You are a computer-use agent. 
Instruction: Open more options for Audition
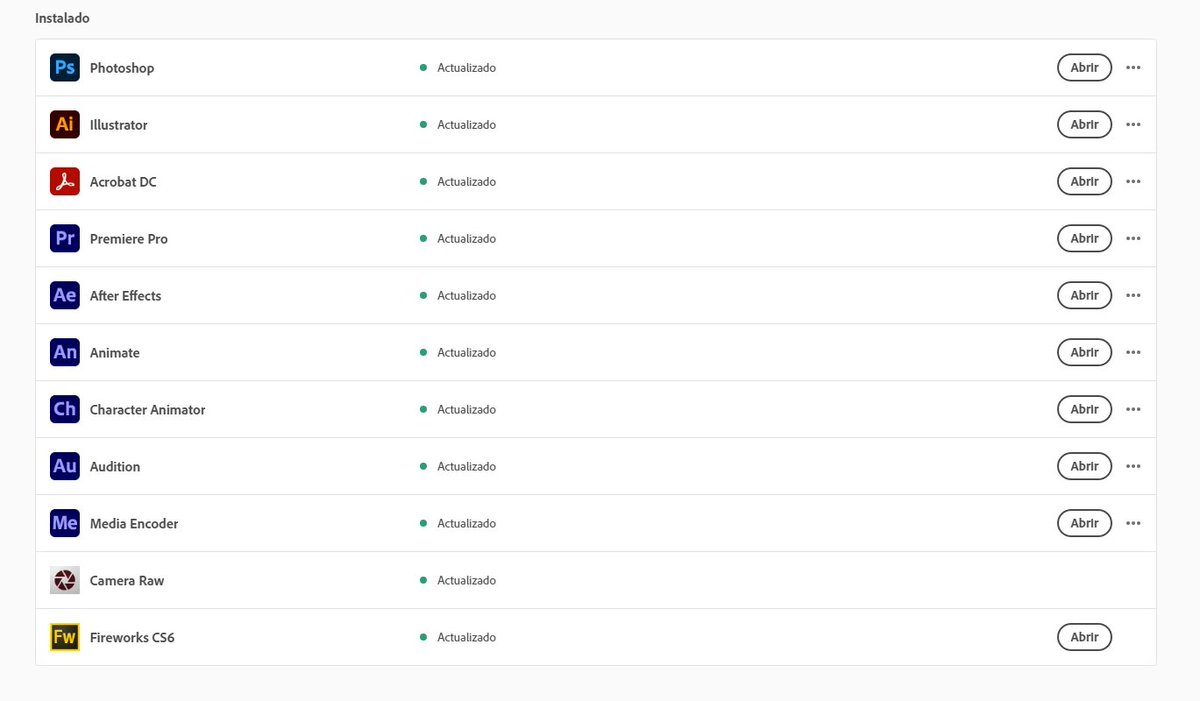pos(1133,467)
